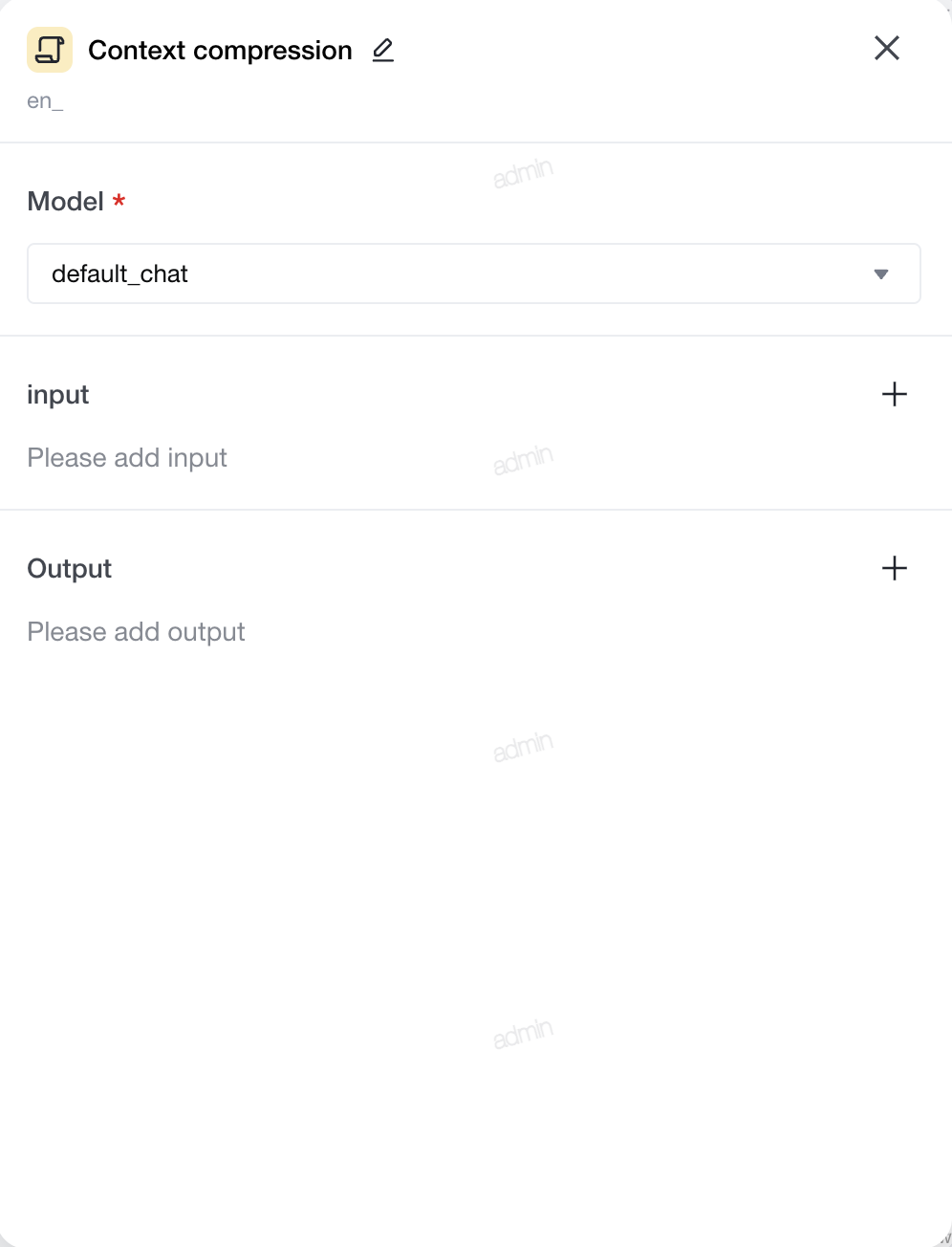Close the Context compression panel
The height and width of the screenshot is (1247, 952).
pos(887,48)
